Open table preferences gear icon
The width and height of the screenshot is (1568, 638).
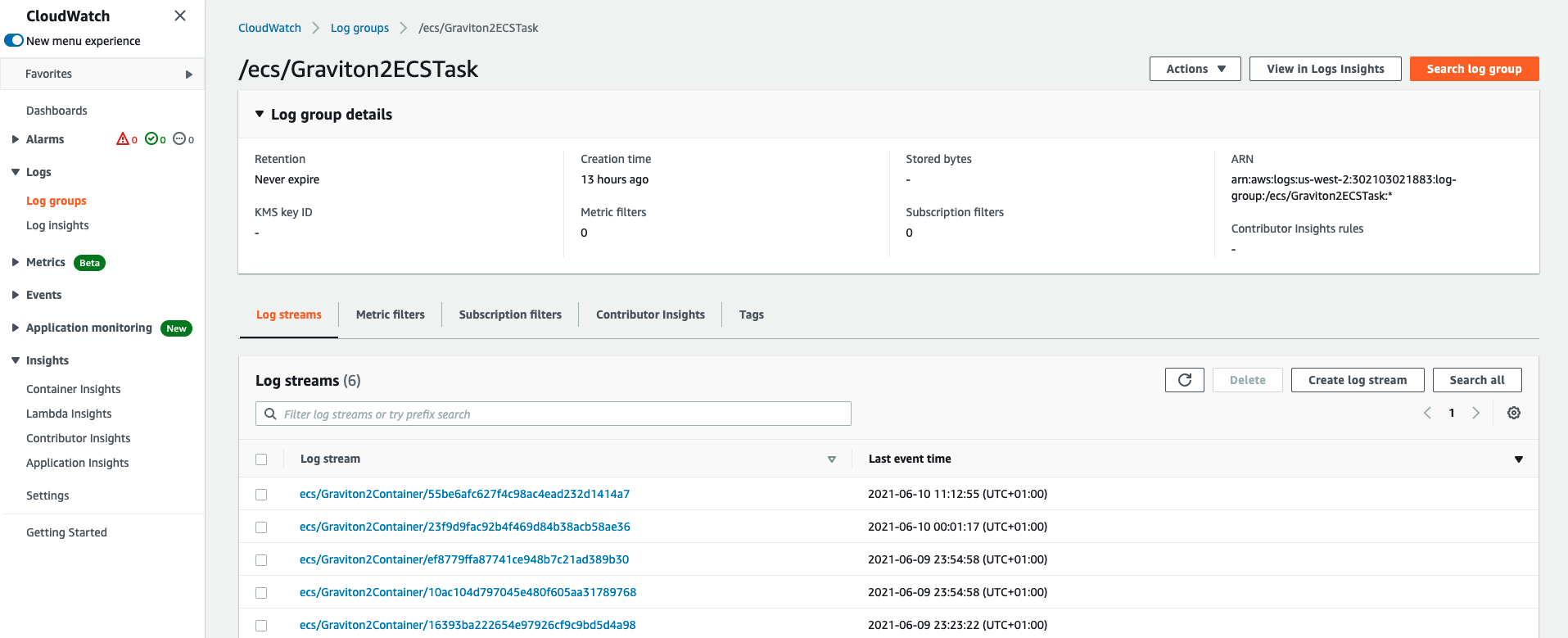(1514, 413)
